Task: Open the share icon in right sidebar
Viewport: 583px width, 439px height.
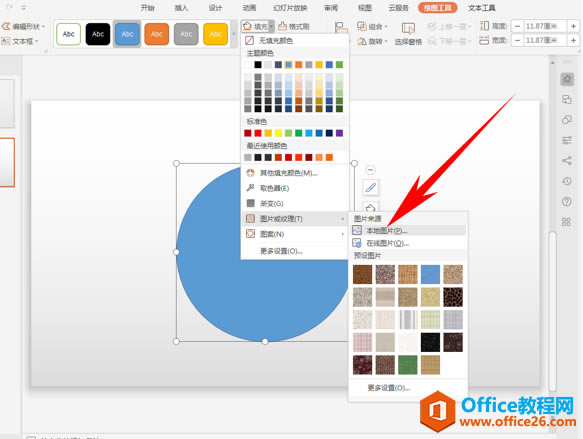Action: click(x=567, y=161)
